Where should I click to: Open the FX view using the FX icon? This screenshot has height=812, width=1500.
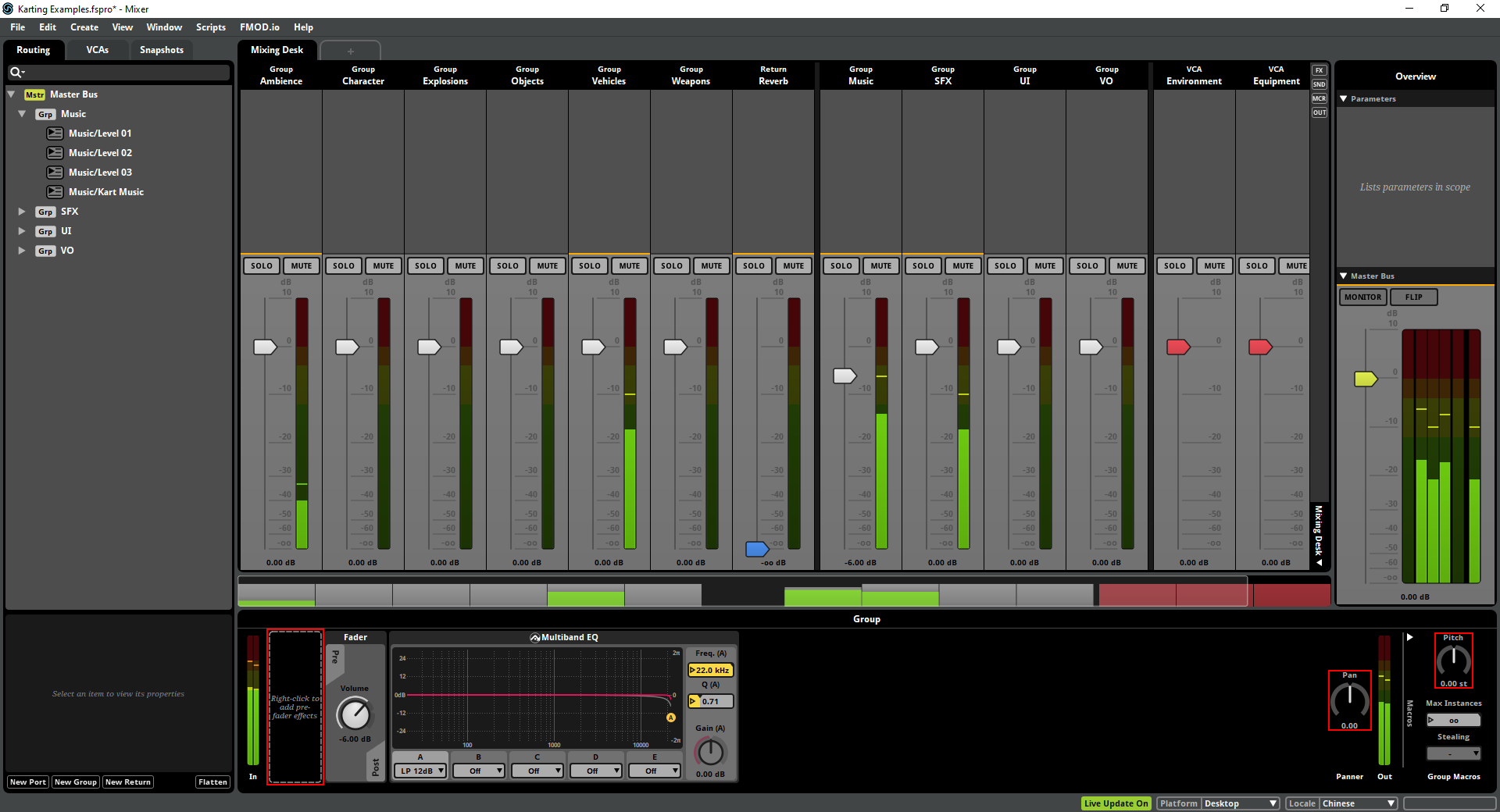point(1319,69)
